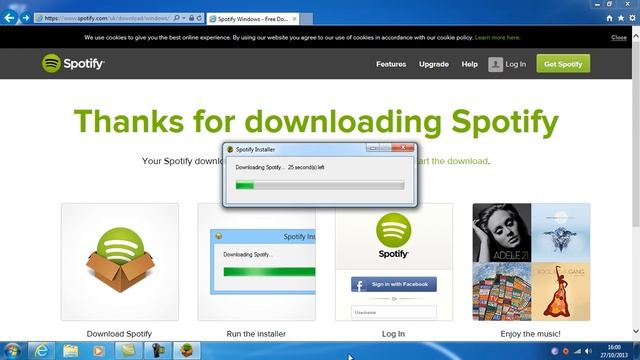This screenshot has height=360, width=640.
Task: Click the vertical scrollbar thumb
Action: [x=636, y=134]
